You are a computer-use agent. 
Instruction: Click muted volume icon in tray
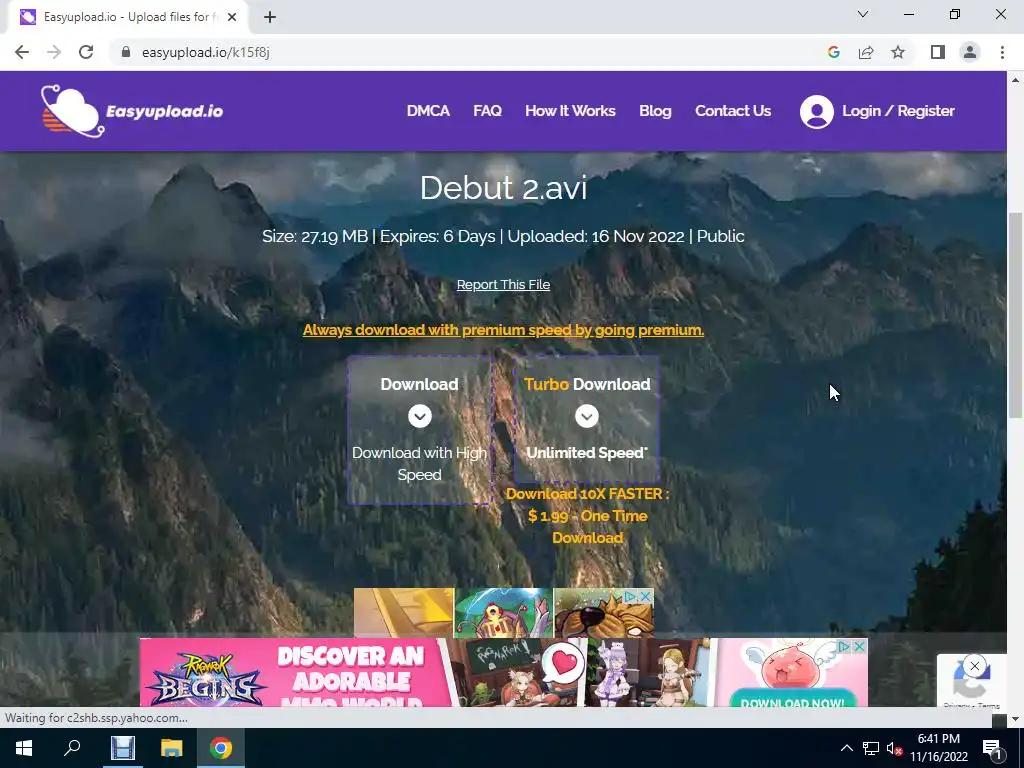click(x=894, y=748)
